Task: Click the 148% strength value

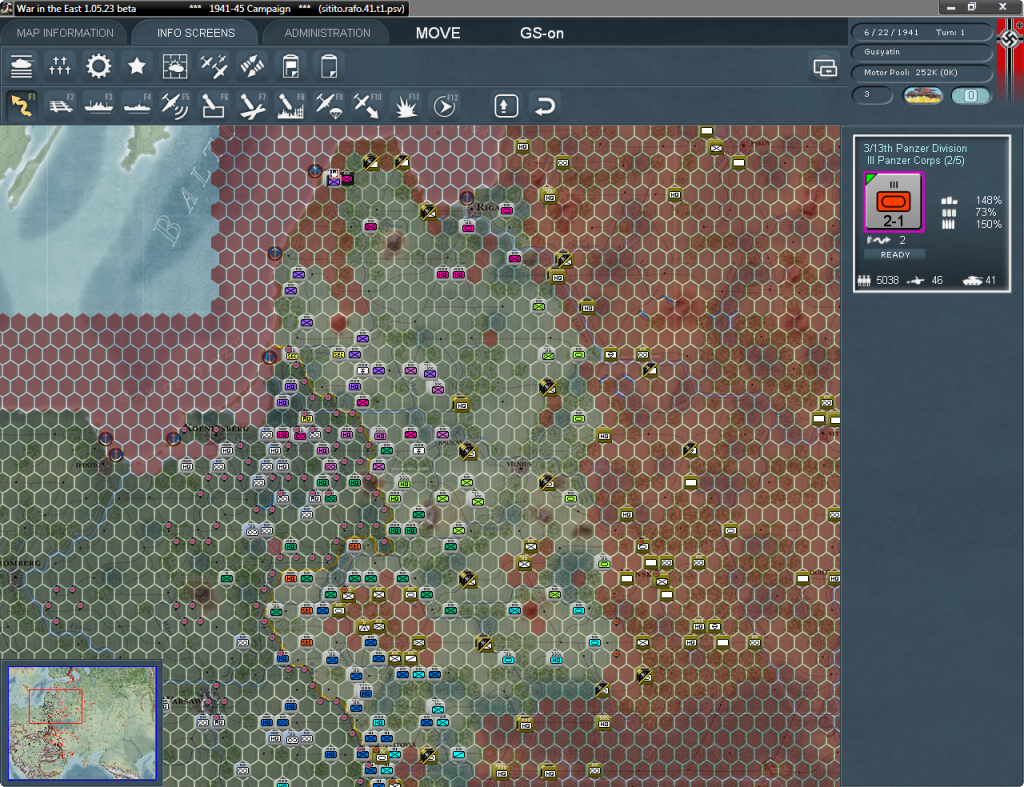Action: coord(988,200)
